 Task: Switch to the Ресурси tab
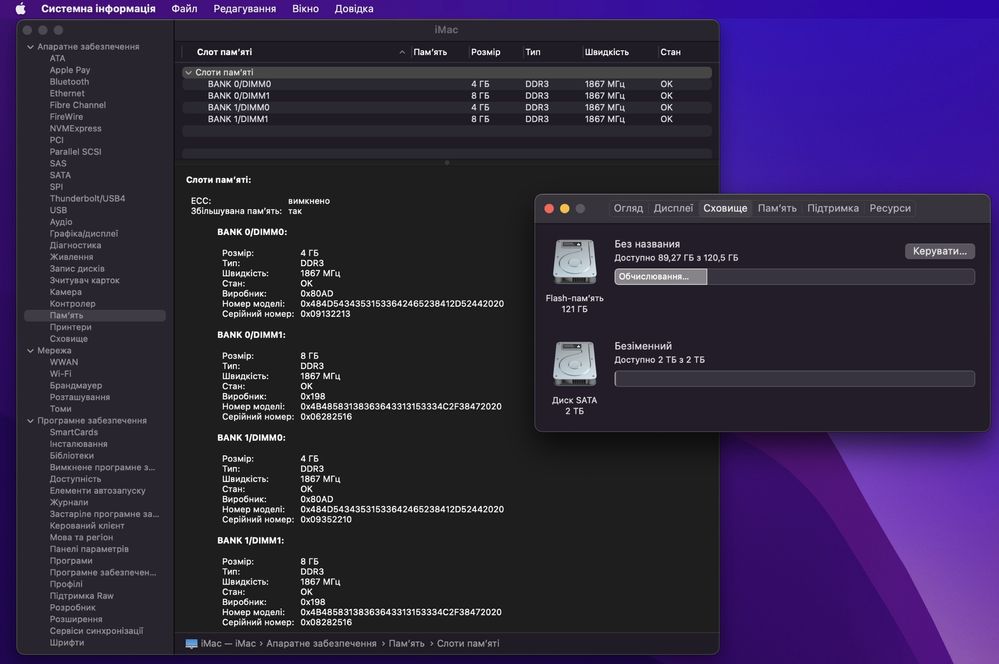[x=890, y=208]
